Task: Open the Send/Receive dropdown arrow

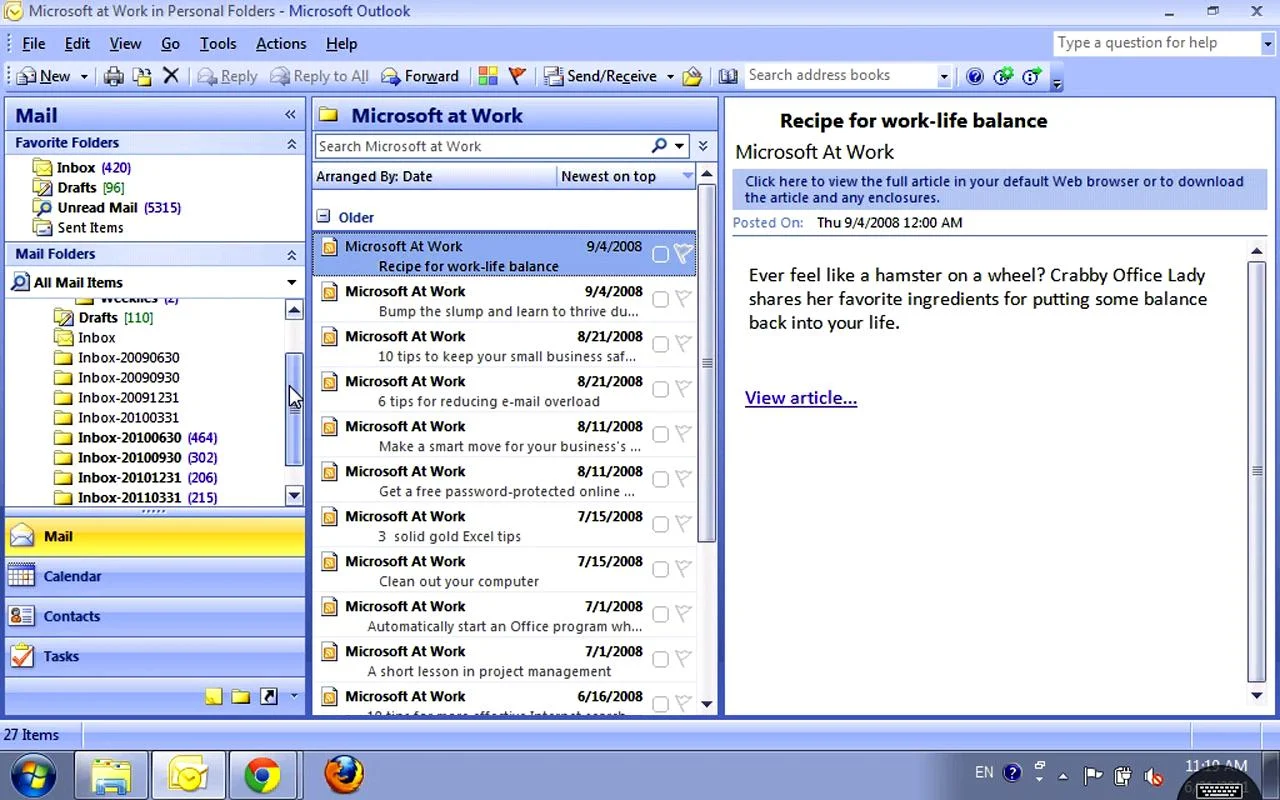Action: click(x=670, y=76)
